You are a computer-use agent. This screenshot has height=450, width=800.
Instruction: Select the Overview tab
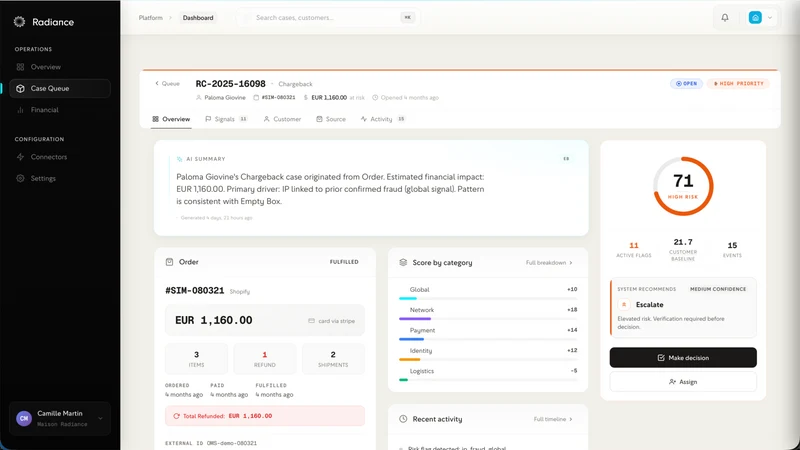(x=171, y=119)
